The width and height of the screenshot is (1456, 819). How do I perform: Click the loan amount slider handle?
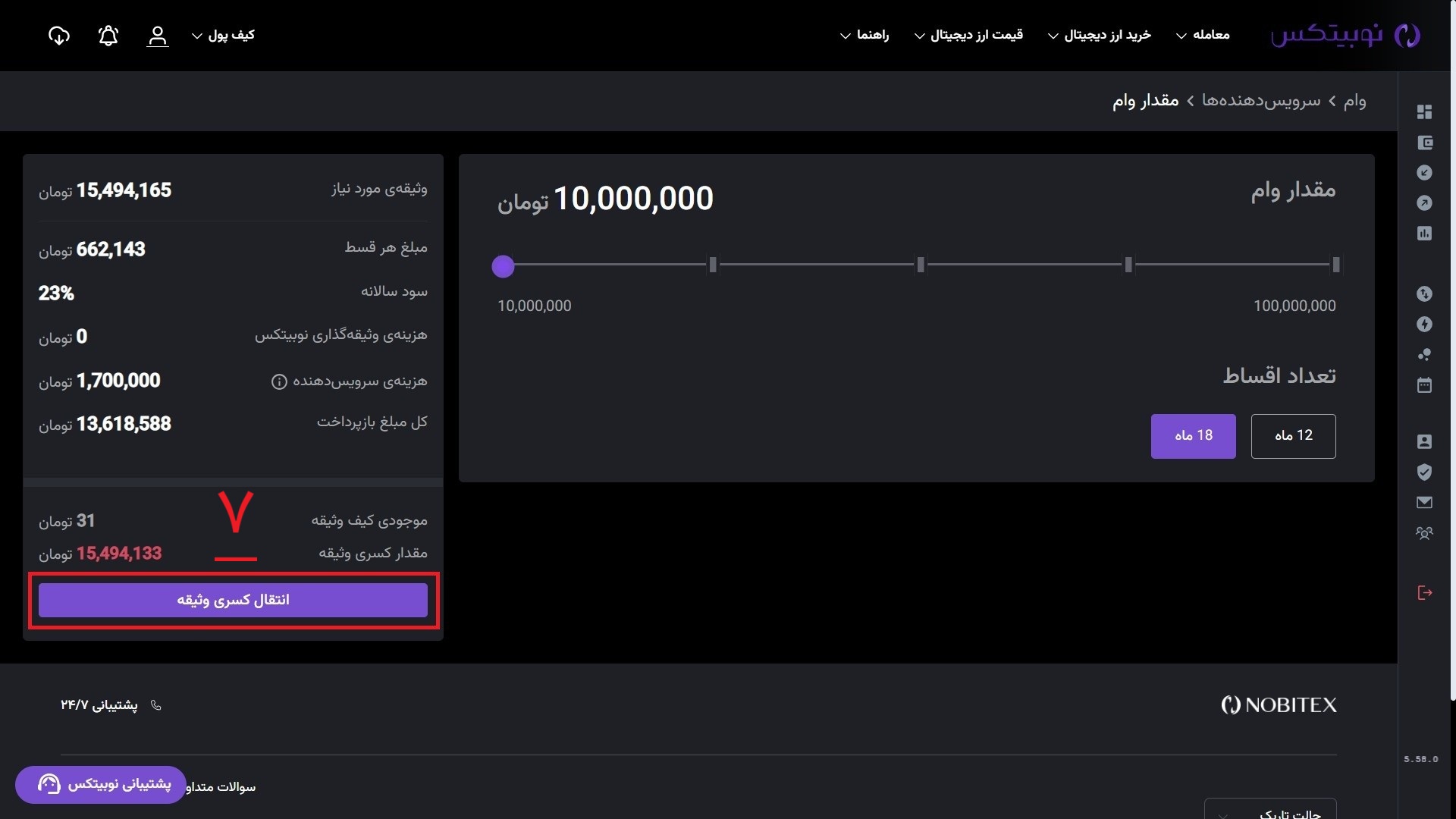(503, 266)
